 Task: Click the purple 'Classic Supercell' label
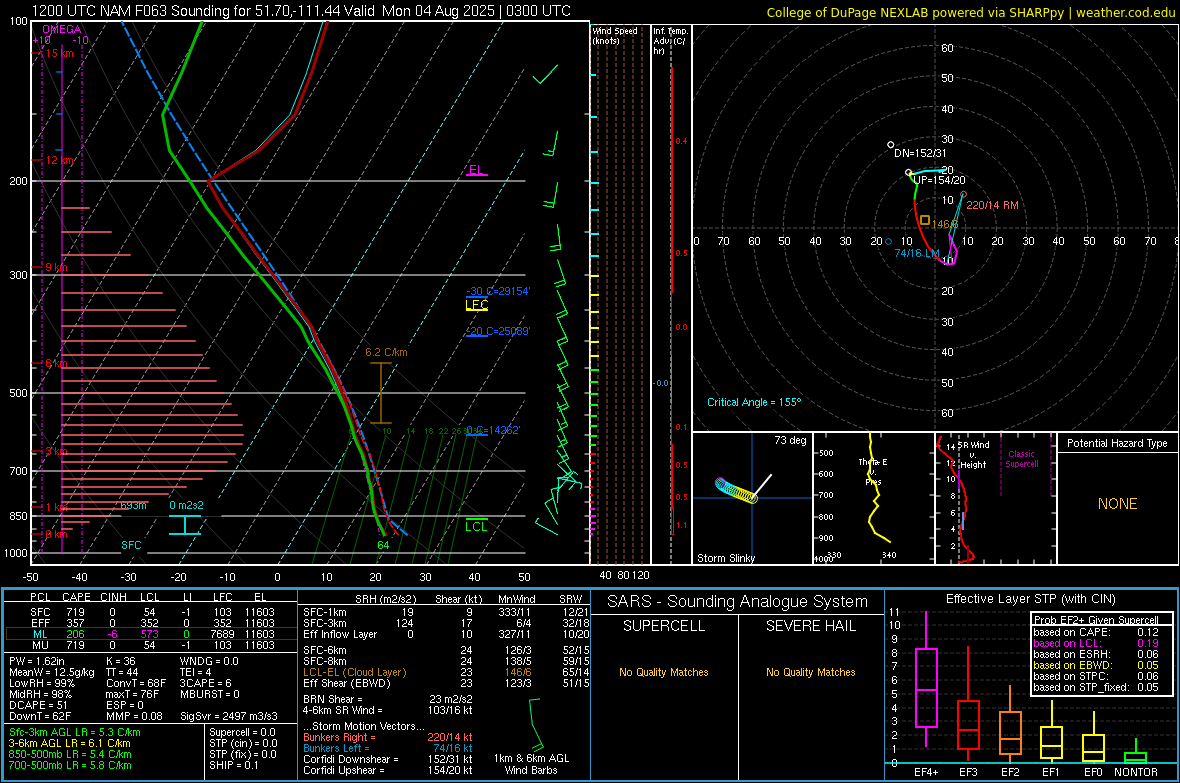point(1022,459)
